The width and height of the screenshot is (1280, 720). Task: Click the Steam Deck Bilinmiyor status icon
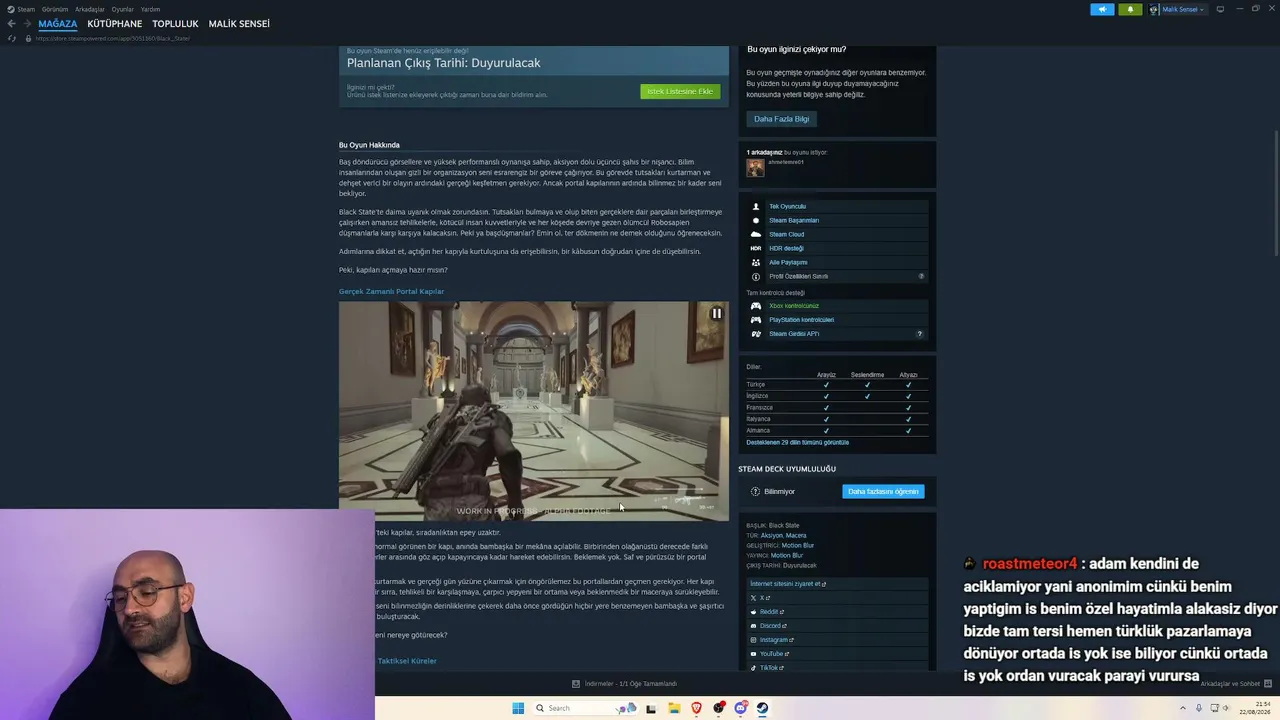[x=755, y=491]
